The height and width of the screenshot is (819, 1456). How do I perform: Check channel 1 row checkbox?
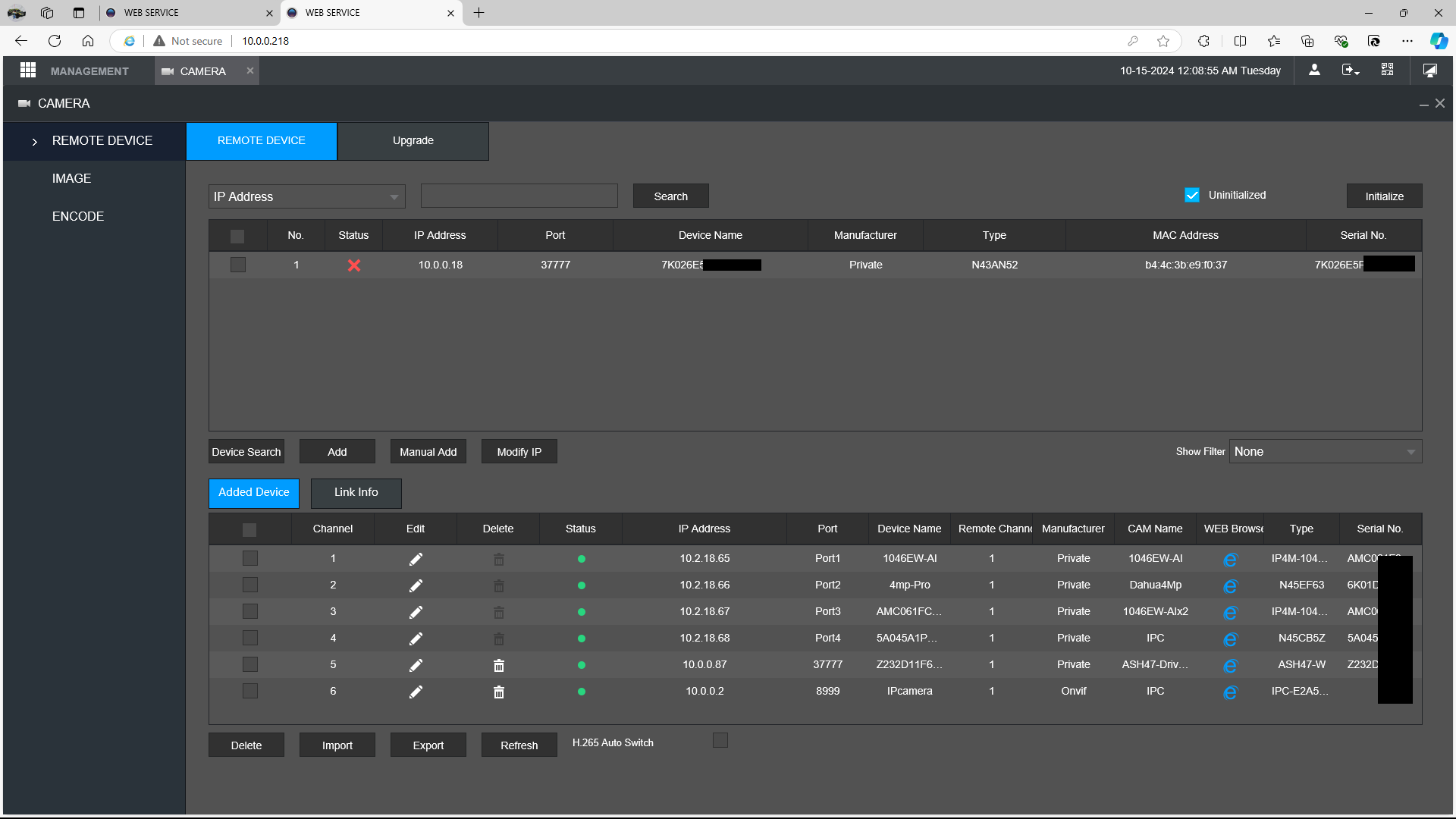pyautogui.click(x=250, y=558)
